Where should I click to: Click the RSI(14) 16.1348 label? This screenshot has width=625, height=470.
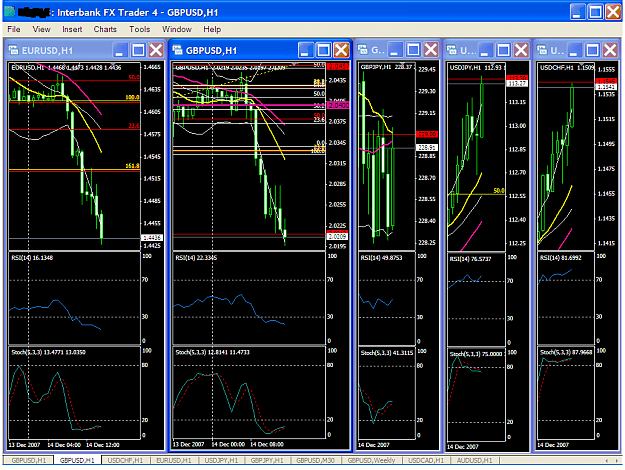32,258
